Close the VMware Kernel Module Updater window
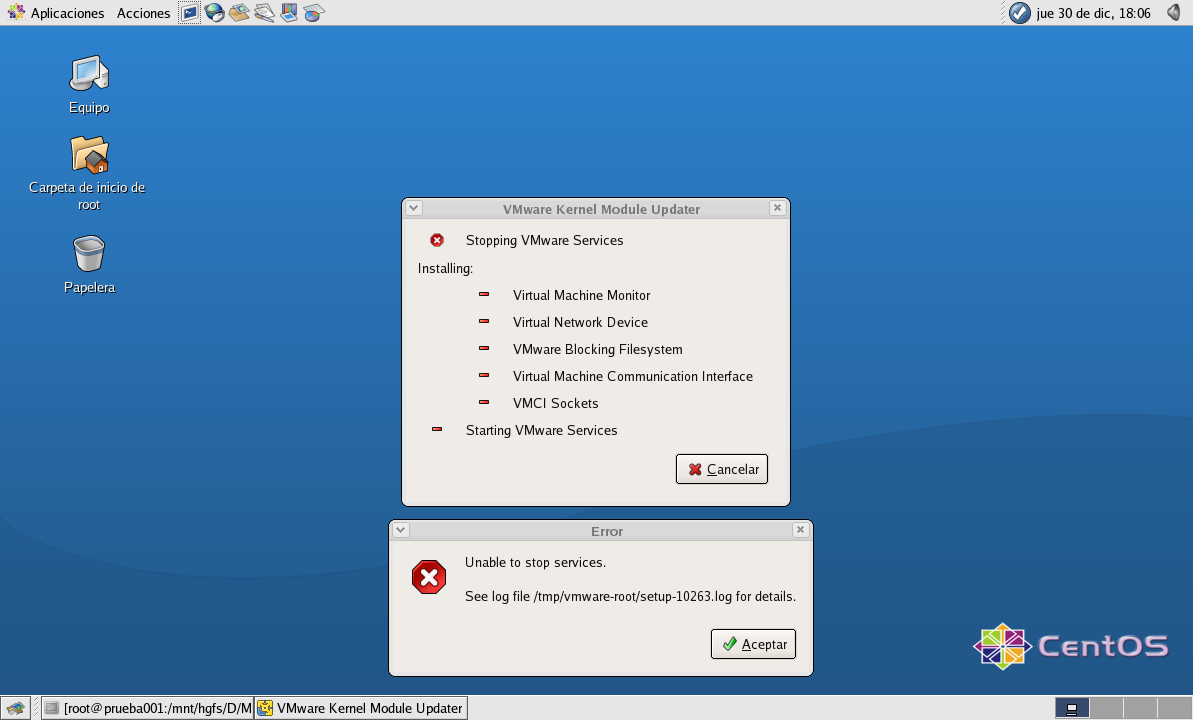 (777, 208)
